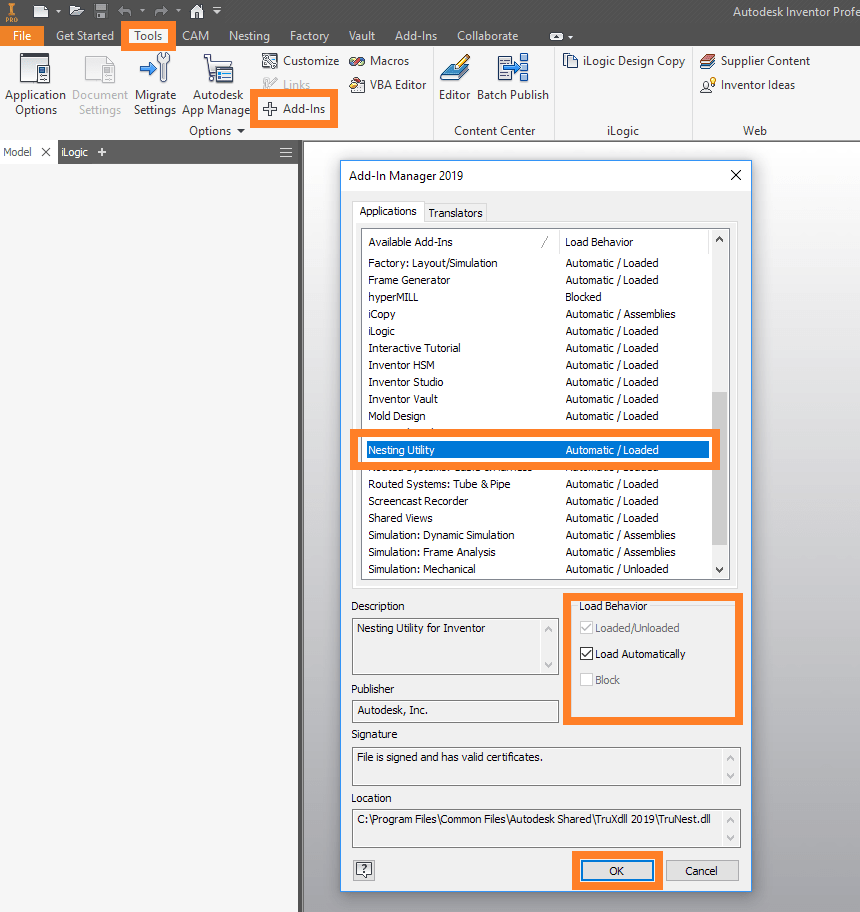Open ribbon display options dropdown
This screenshot has width=860, height=912.
[x=561, y=37]
